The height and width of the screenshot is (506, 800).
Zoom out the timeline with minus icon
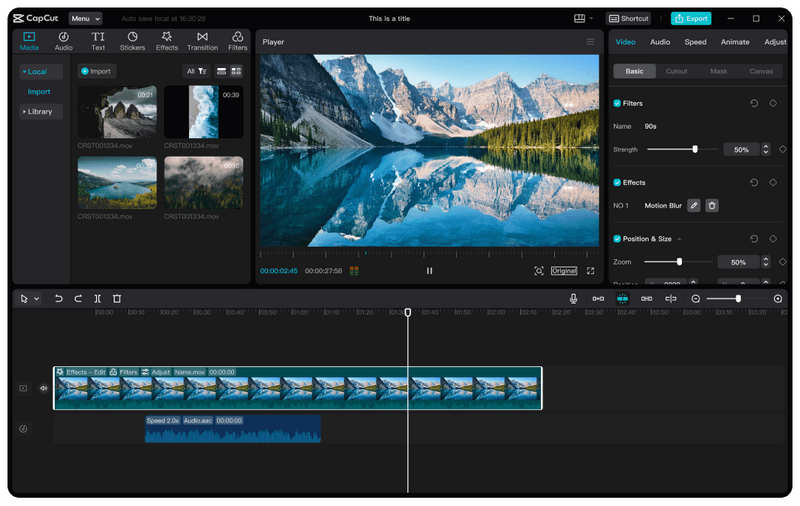(x=695, y=299)
